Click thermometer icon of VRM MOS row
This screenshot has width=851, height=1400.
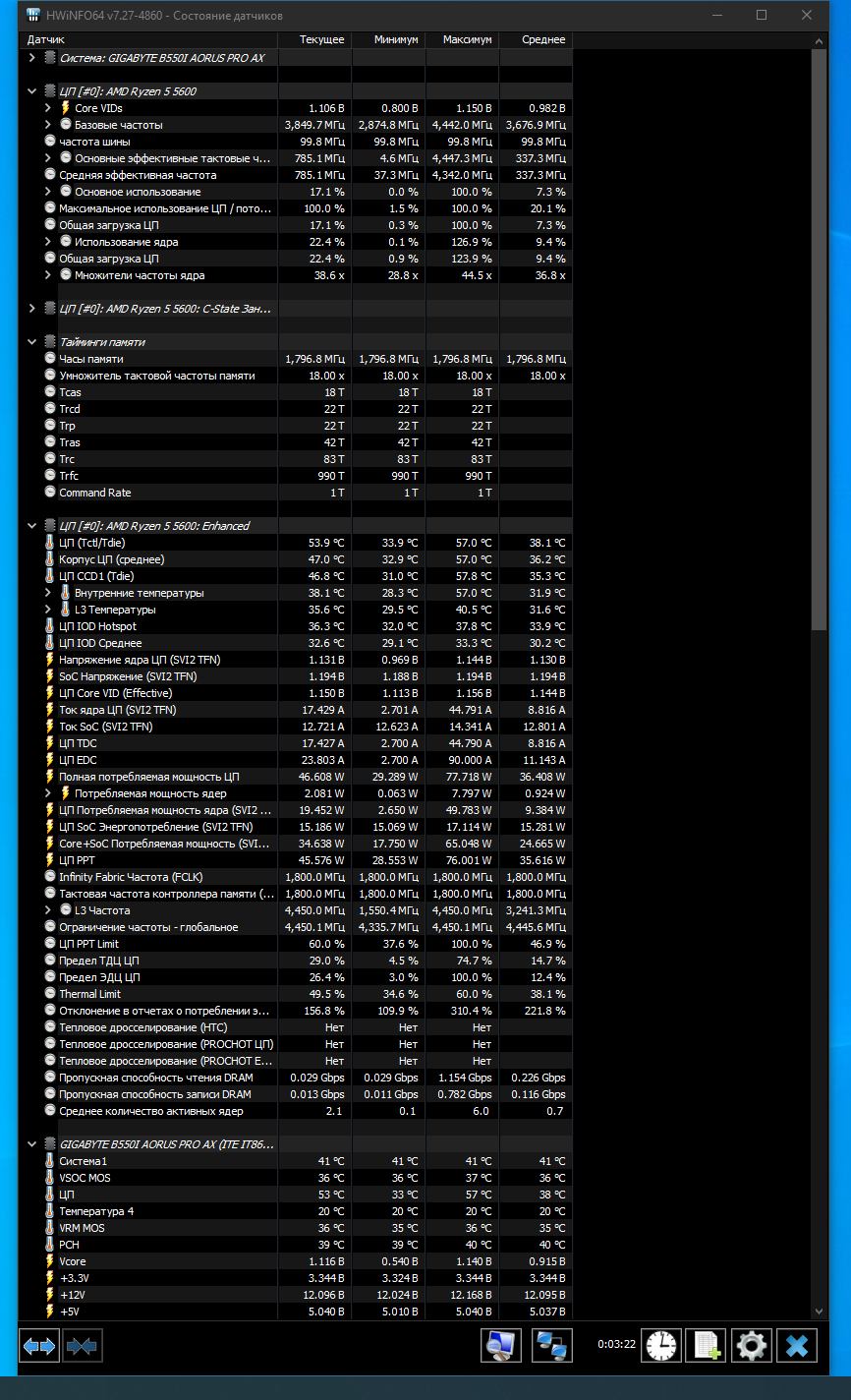click(50, 1228)
